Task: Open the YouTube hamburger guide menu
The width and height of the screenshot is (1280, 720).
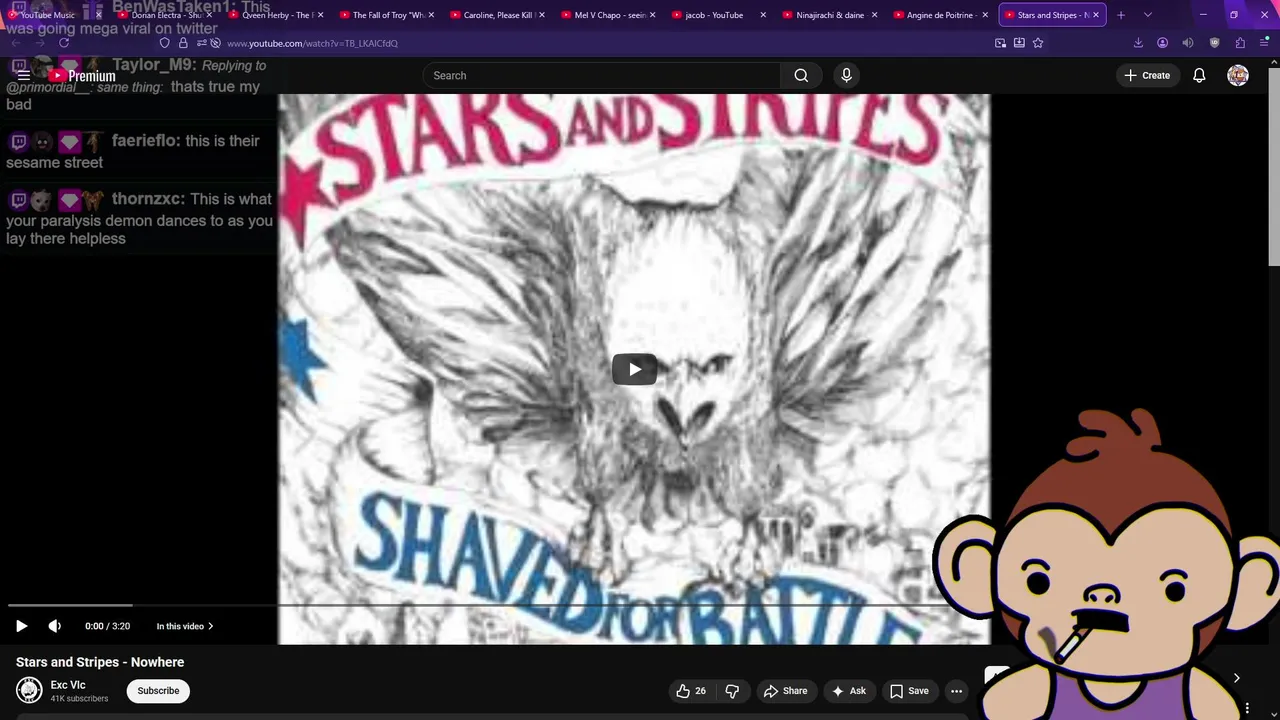Action: [23, 75]
